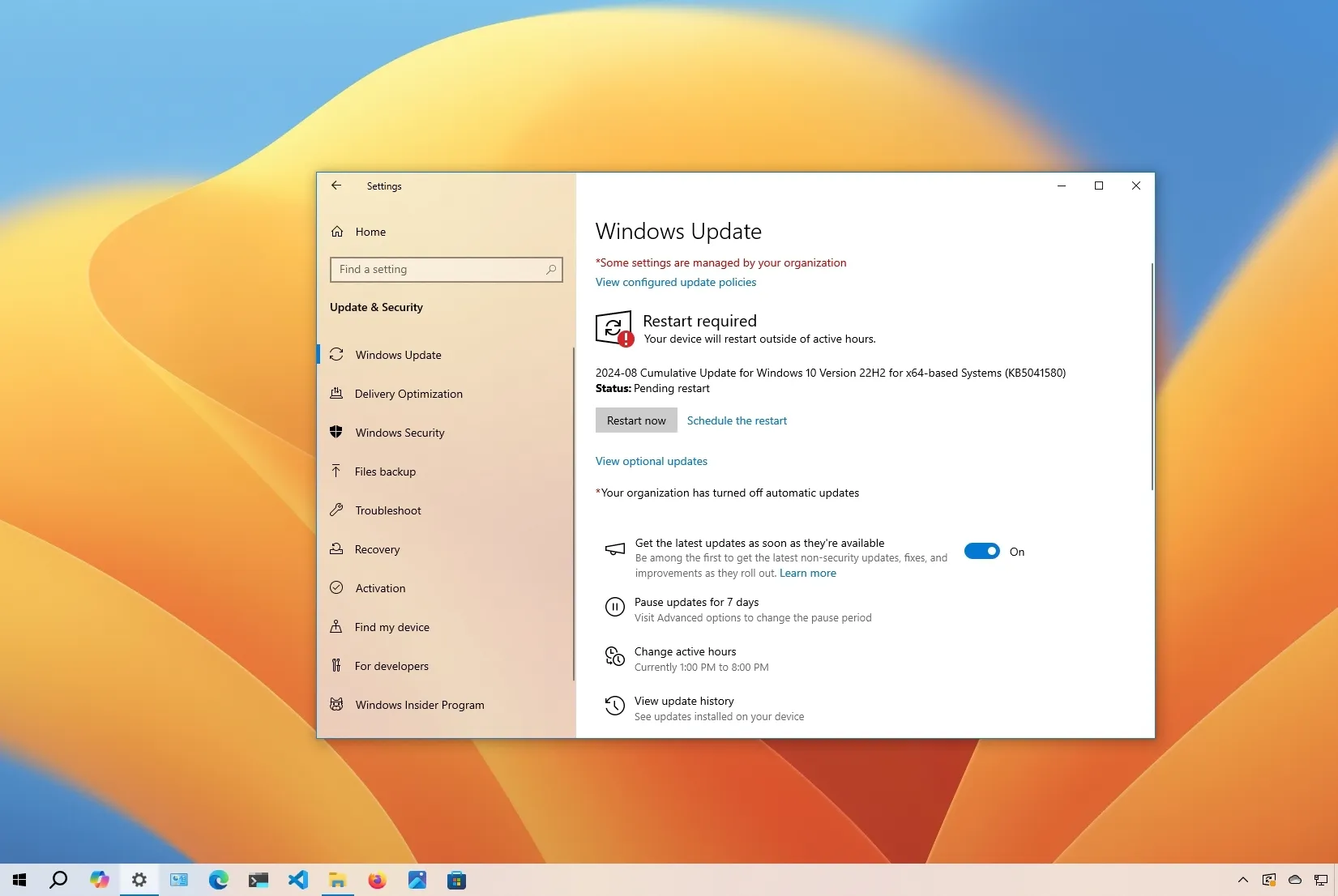Click the Files backup arrow icon
1338x896 pixels.
pyautogui.click(x=336, y=471)
